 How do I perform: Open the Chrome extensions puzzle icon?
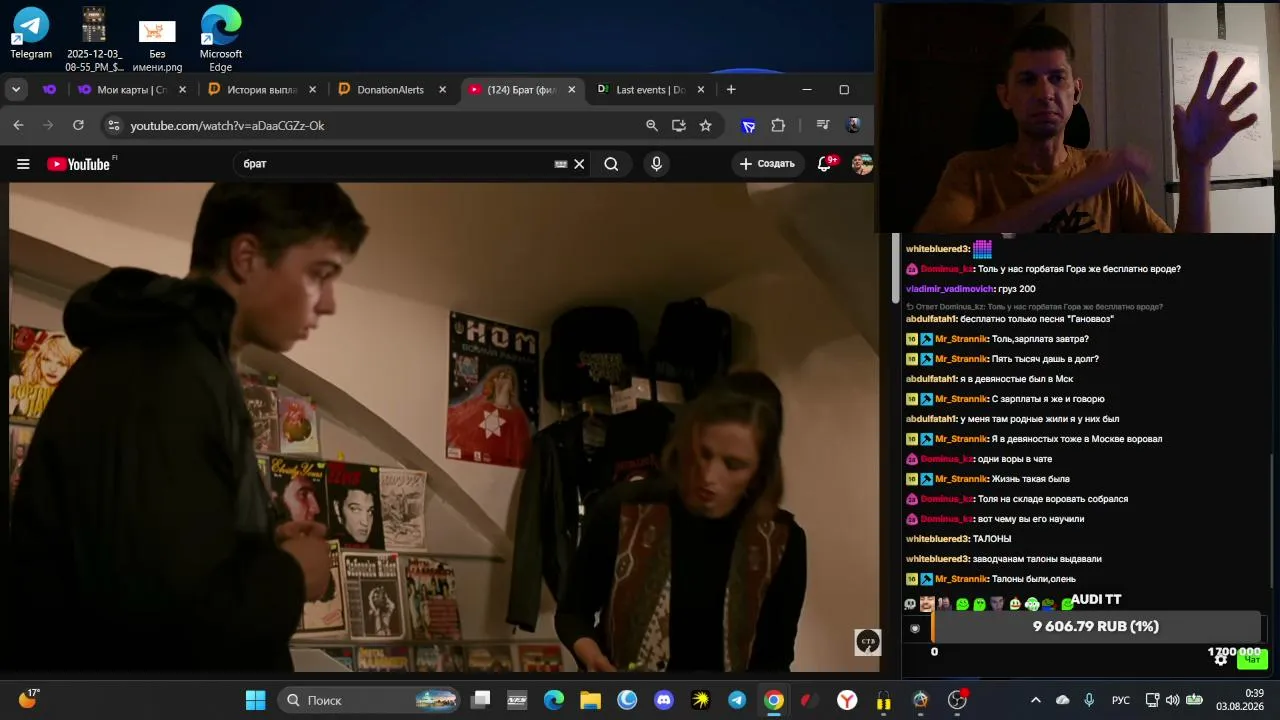point(778,125)
